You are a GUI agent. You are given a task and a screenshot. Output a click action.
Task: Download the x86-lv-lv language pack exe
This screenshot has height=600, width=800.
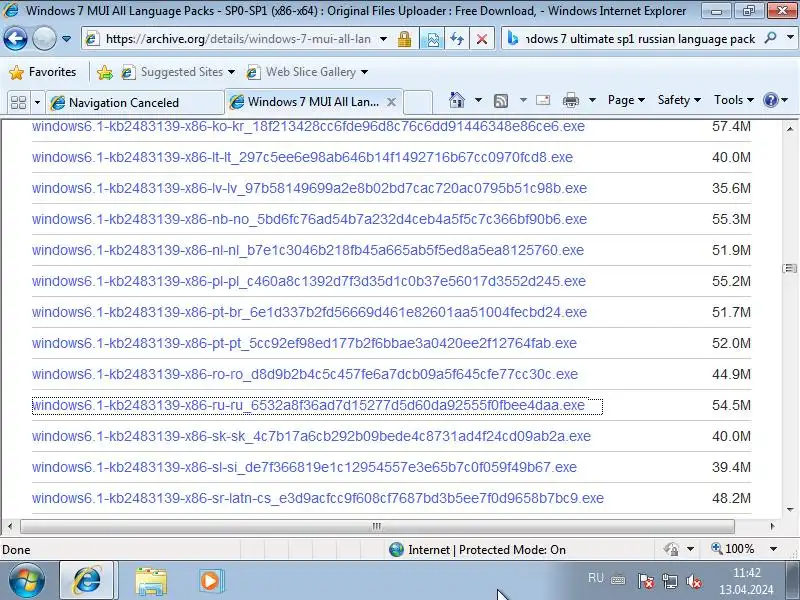[x=309, y=188]
